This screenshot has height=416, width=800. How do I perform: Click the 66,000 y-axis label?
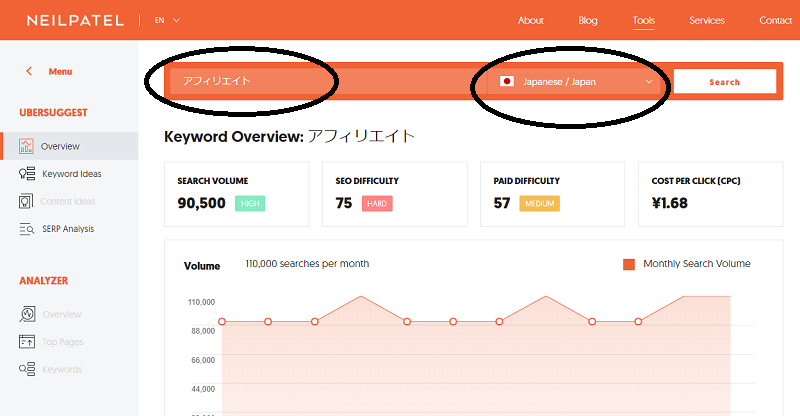203,360
